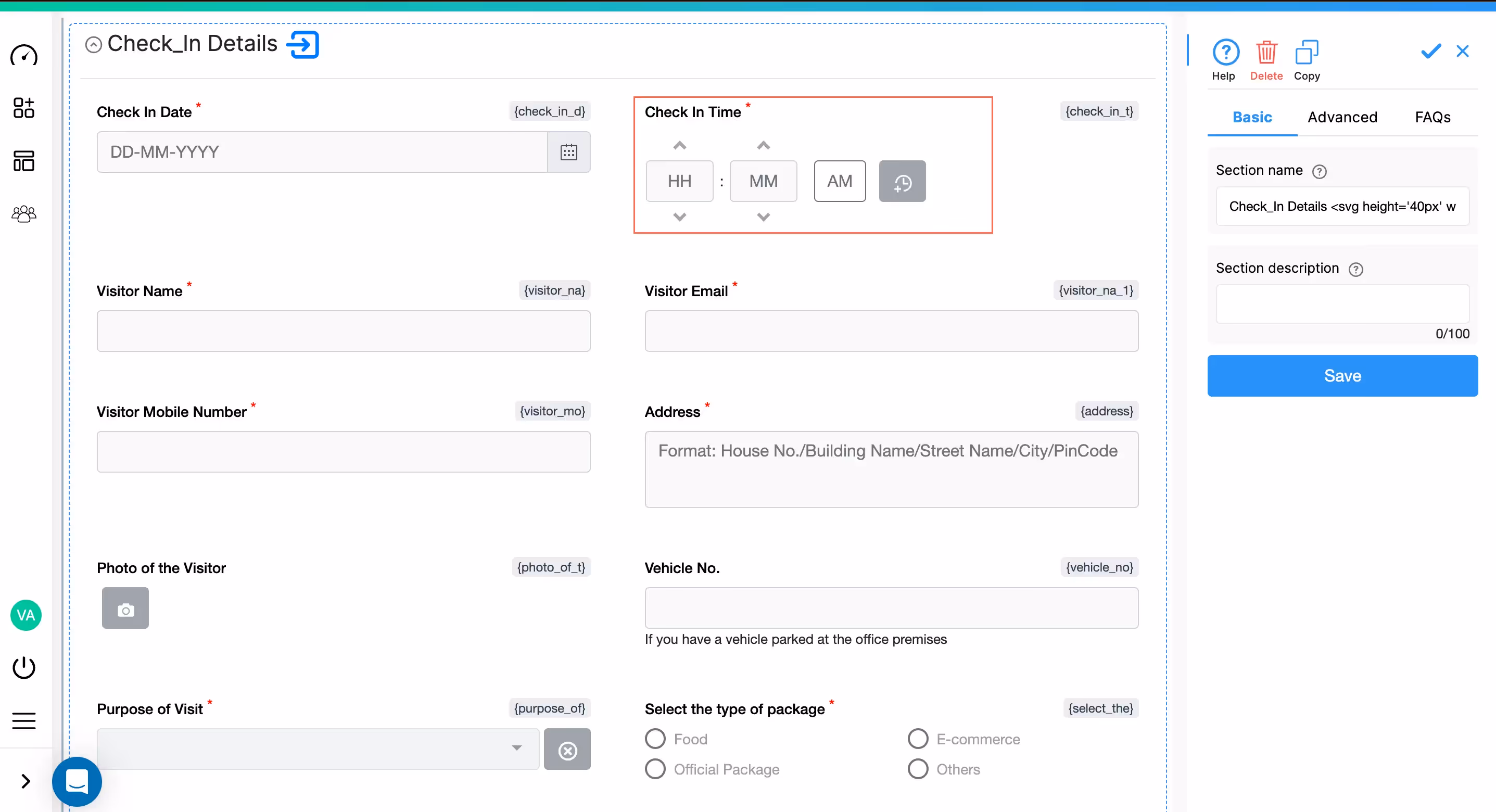Increase hour with the HH up arrow
This screenshot has width=1496, height=812.
click(x=679, y=145)
